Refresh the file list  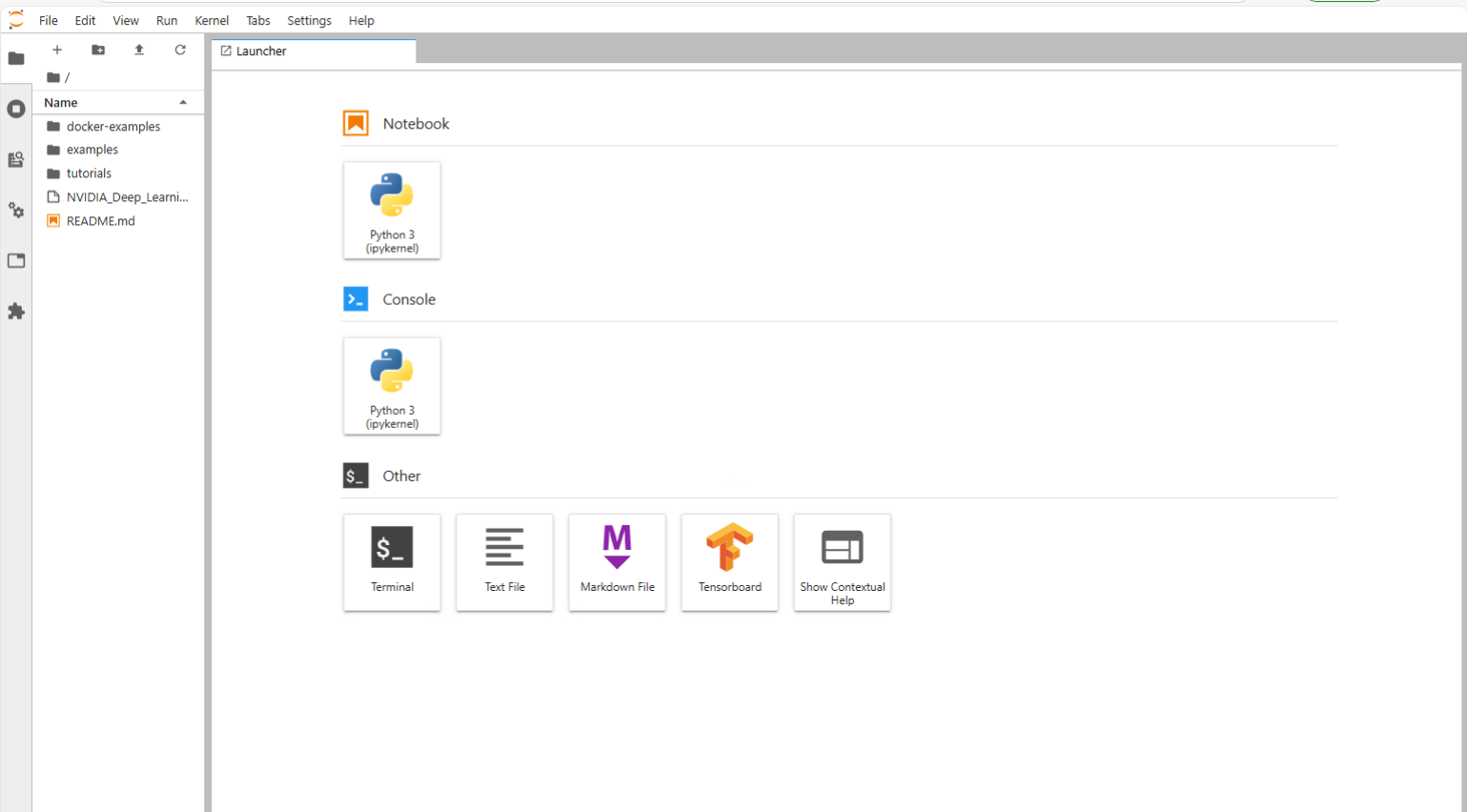(x=180, y=50)
